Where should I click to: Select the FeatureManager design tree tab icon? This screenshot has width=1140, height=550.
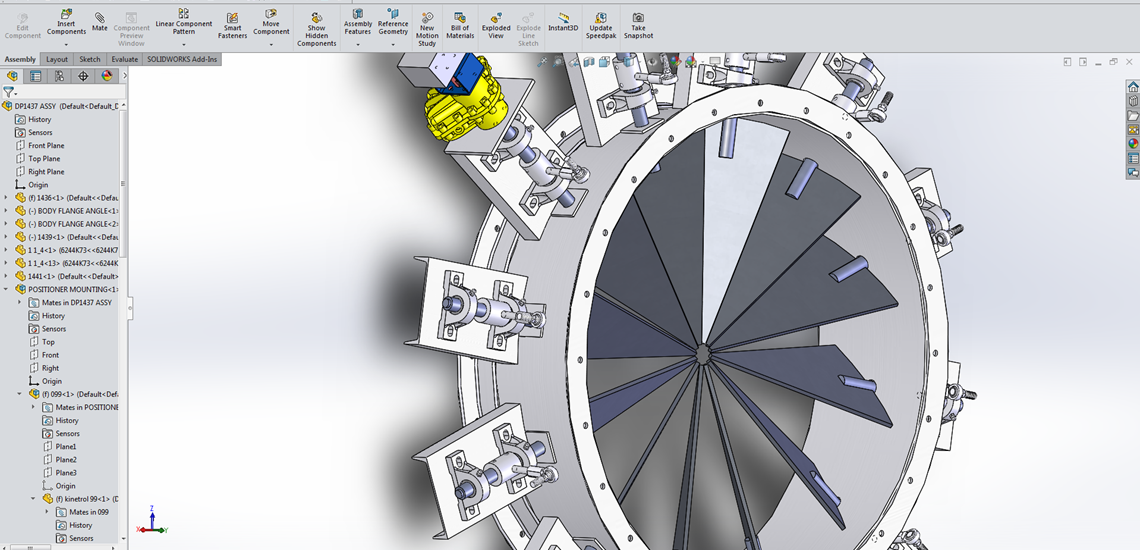[x=12, y=76]
